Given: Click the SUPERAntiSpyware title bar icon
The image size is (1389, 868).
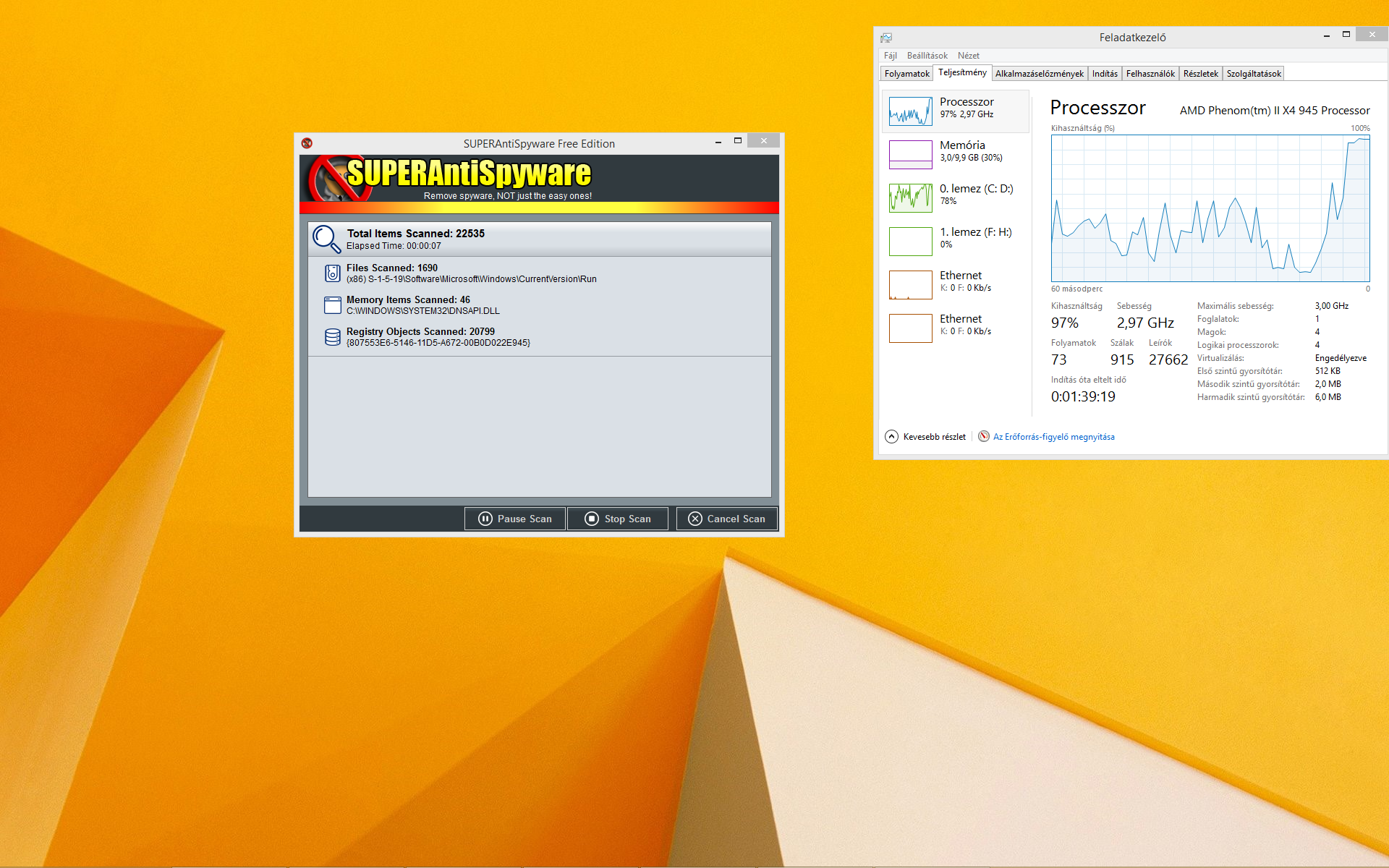Looking at the screenshot, I should pyautogui.click(x=307, y=143).
